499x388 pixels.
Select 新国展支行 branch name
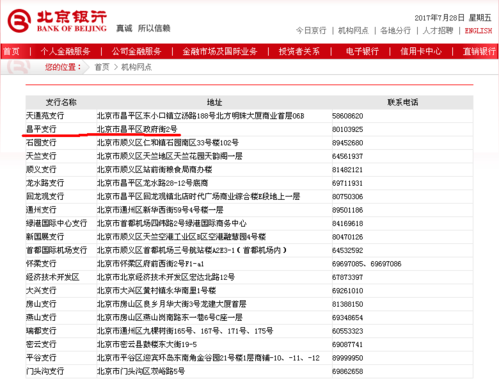point(45,237)
